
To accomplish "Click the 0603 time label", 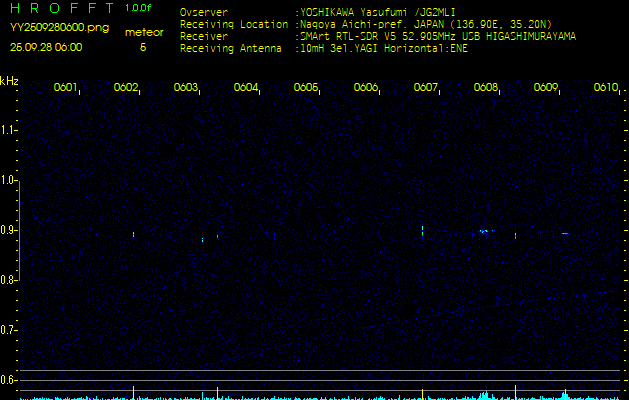I will coord(186,87).
